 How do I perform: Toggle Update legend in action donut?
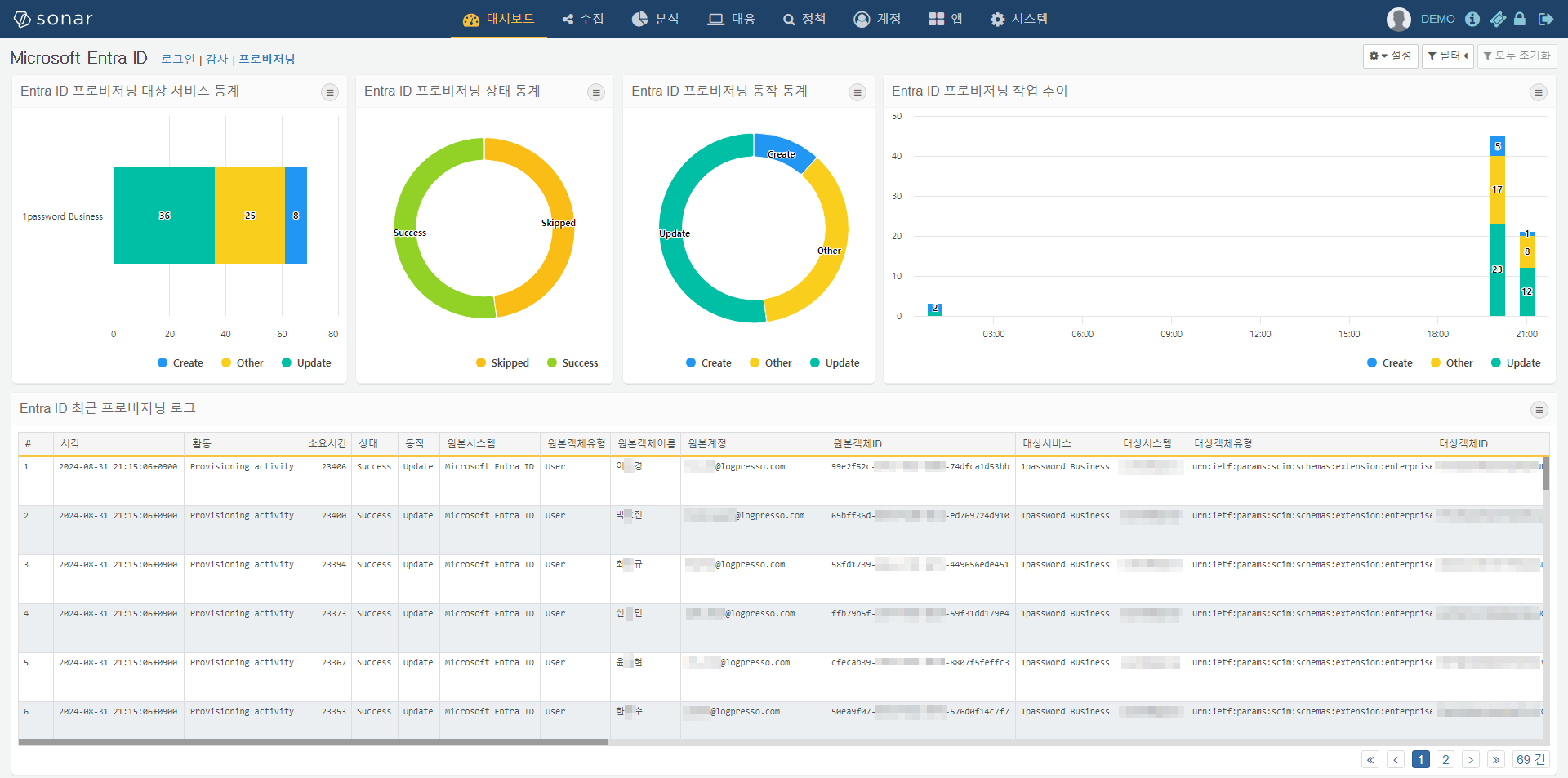835,362
